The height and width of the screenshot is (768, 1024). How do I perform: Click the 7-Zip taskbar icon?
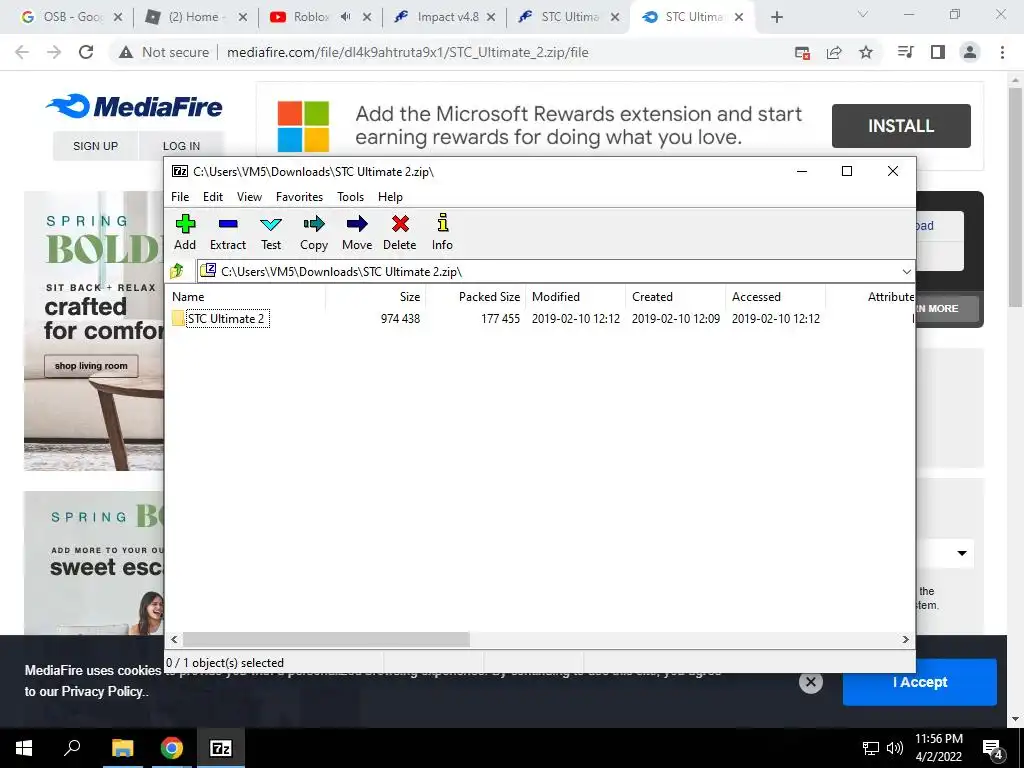pos(221,748)
